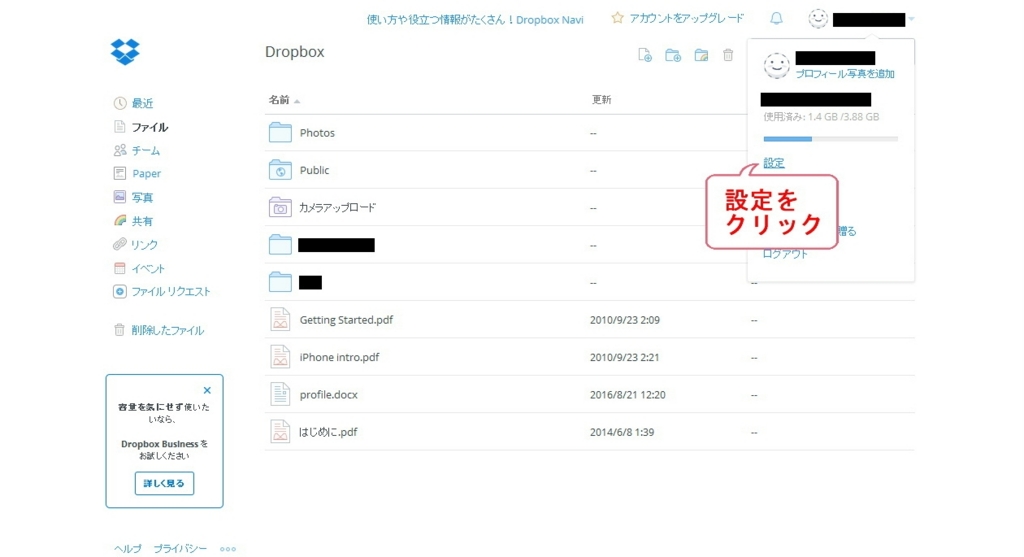Open the notifications bell icon
Image resolution: width=1024 pixels, height=557 pixels.
[x=776, y=18]
